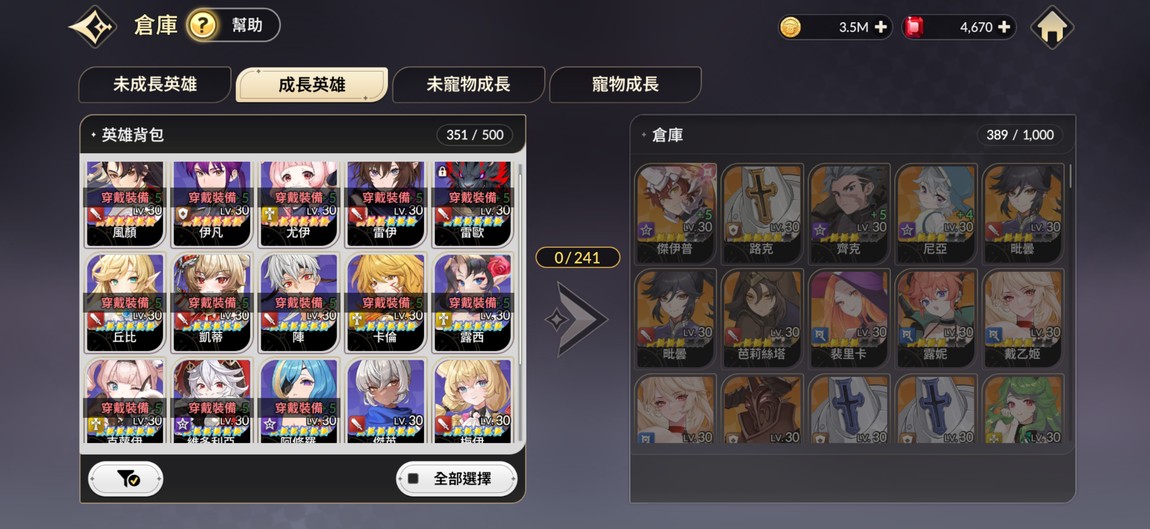Add gold with the plus icon
Screen dimensions: 1150x529
881,27
